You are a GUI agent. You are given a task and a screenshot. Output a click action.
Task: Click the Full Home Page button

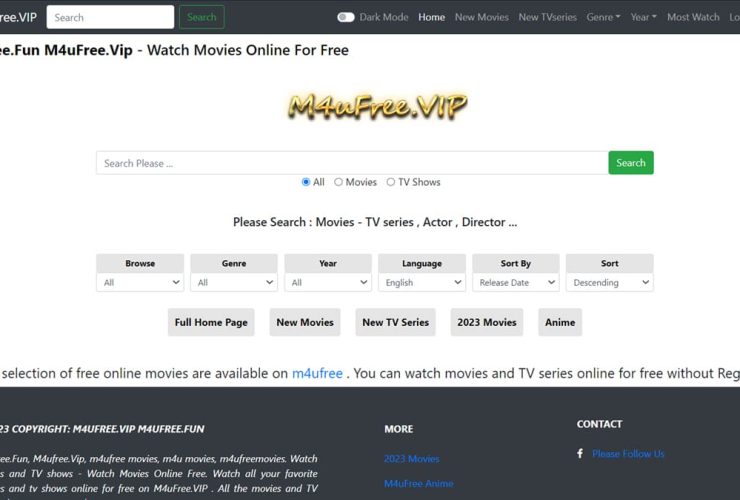tap(211, 322)
